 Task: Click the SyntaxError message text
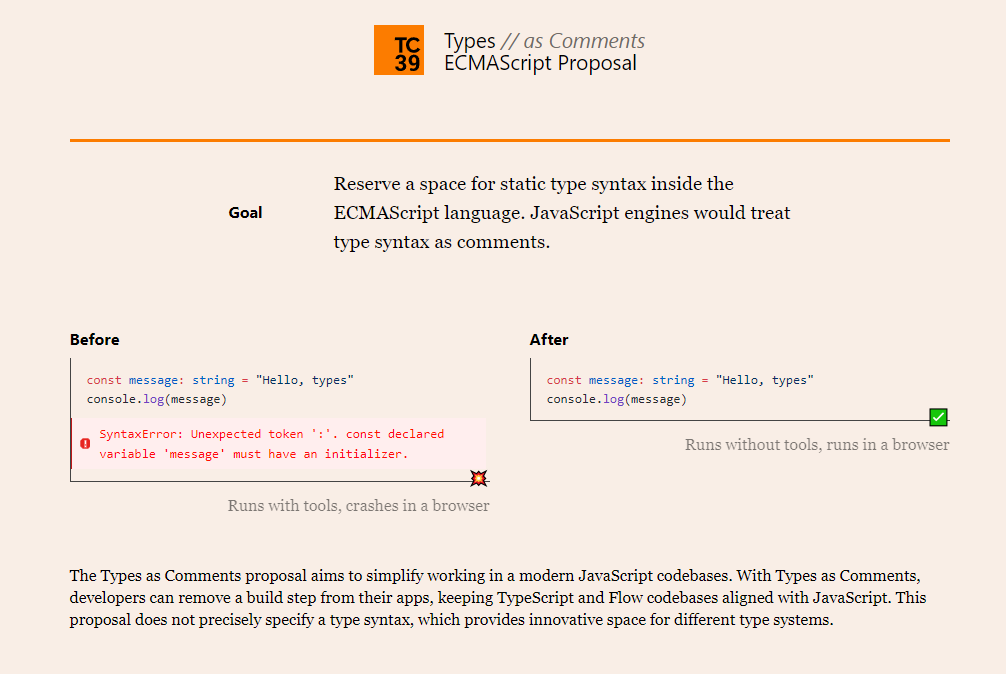pos(271,444)
